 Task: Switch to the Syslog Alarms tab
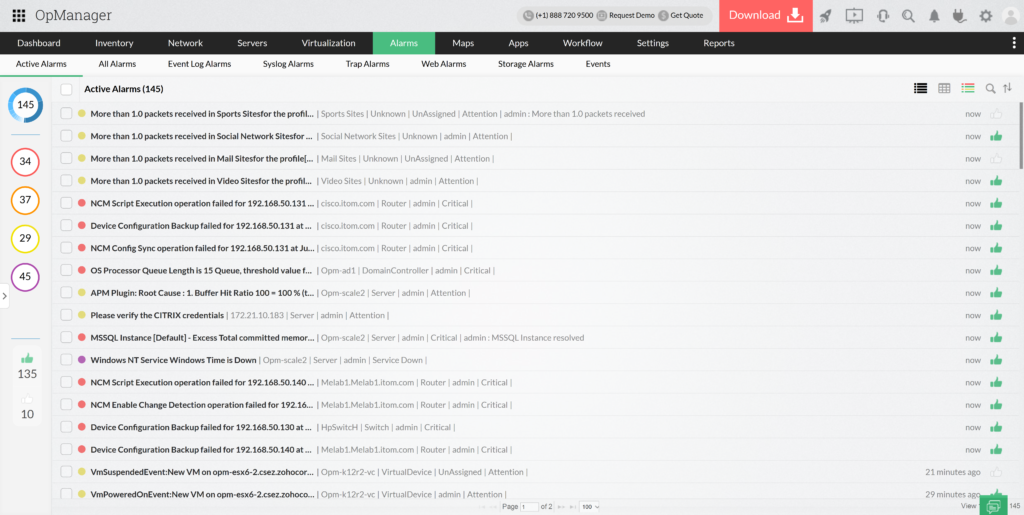tap(288, 64)
